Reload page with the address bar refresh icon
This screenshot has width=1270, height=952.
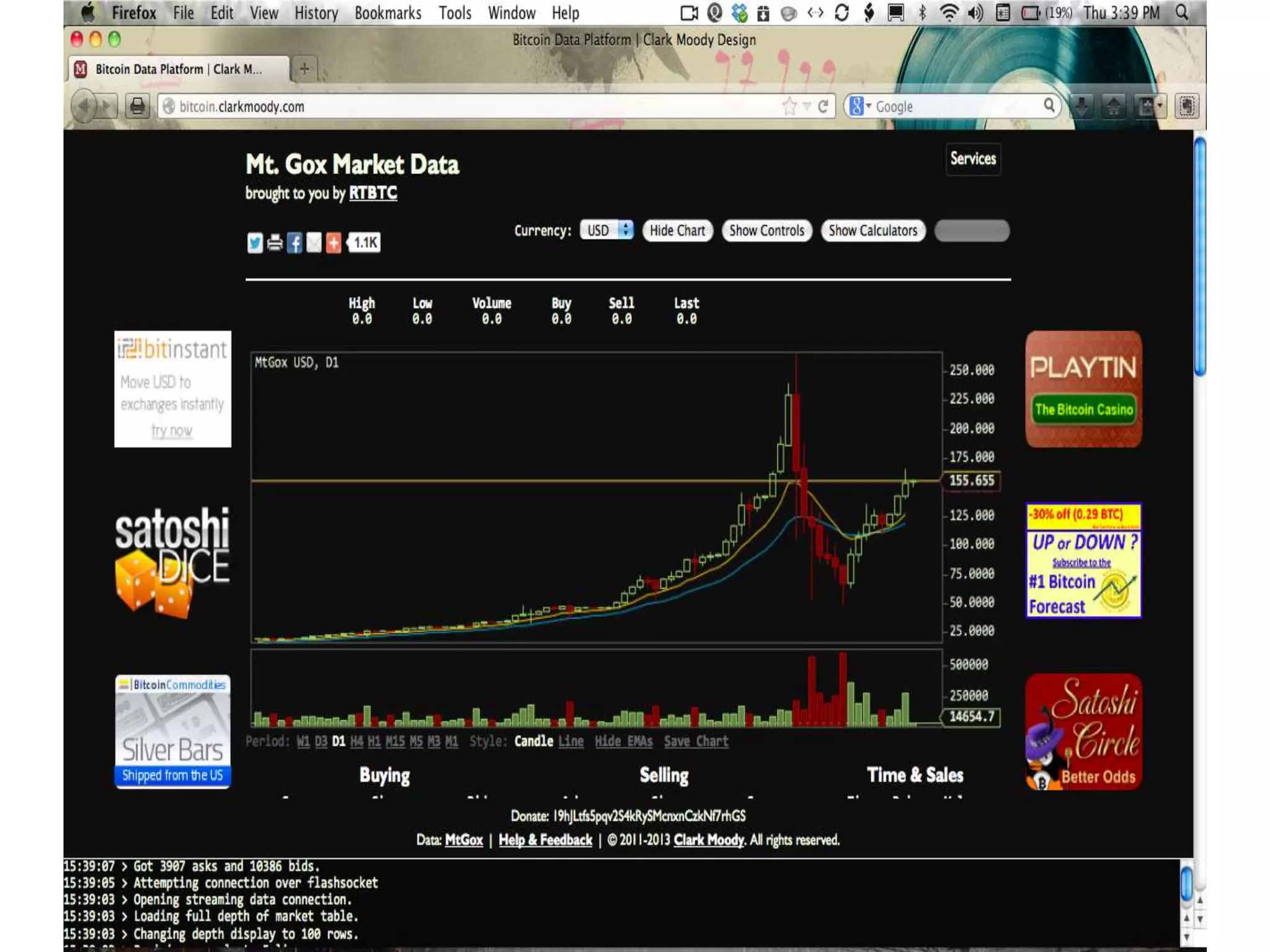[x=823, y=107]
